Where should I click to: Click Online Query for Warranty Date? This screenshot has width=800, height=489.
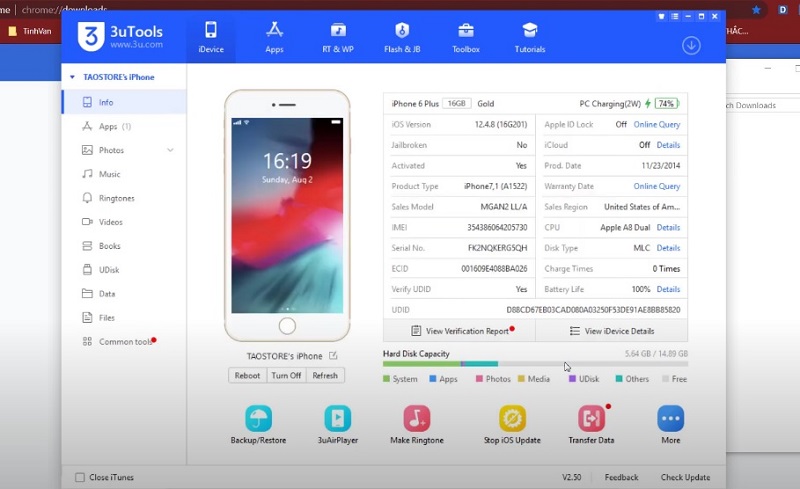[657, 186]
